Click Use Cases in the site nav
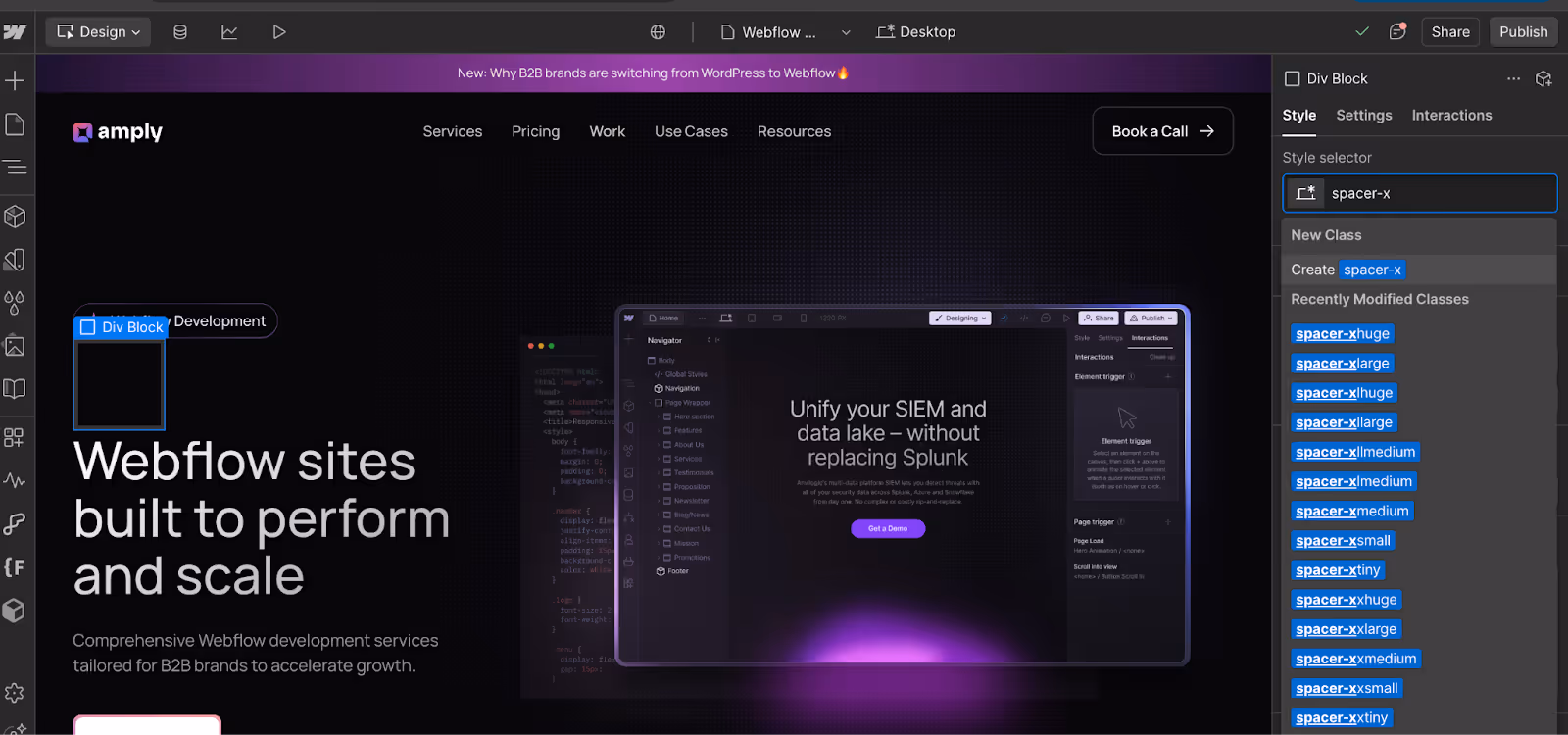 tap(691, 131)
